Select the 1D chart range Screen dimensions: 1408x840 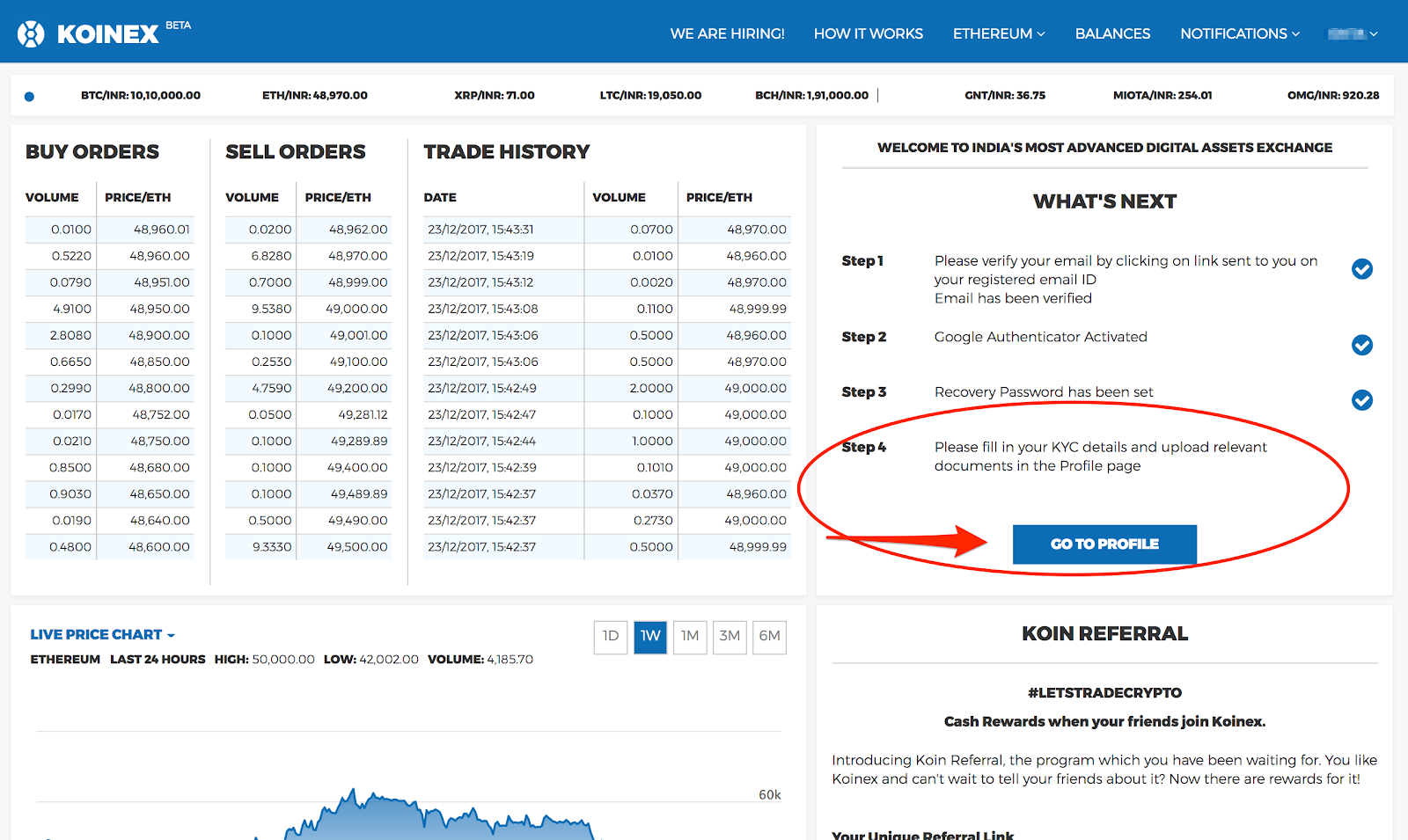(x=611, y=636)
